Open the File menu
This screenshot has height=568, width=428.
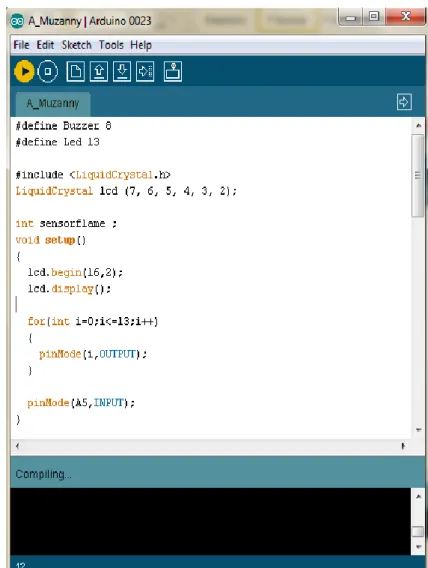point(21,45)
